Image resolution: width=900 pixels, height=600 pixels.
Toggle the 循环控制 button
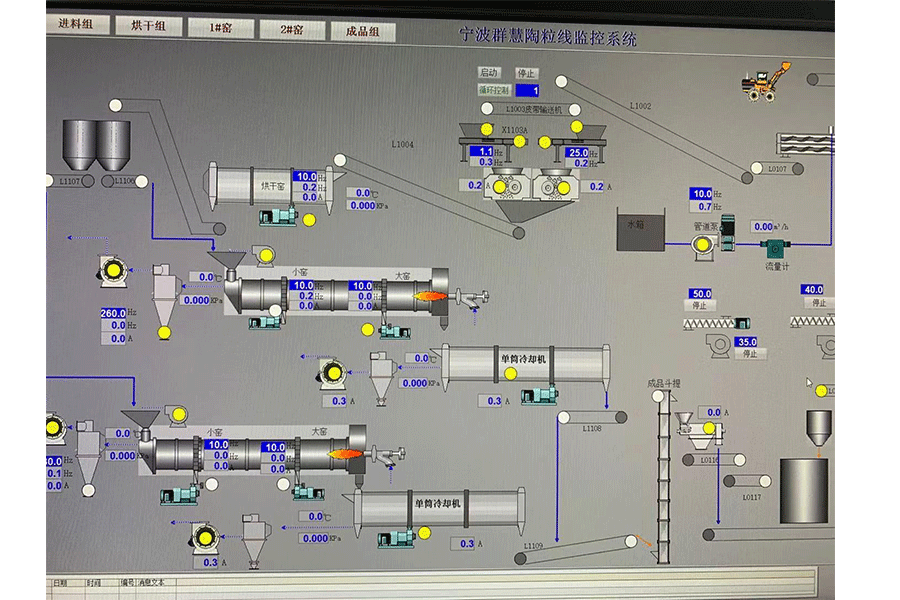(x=494, y=90)
